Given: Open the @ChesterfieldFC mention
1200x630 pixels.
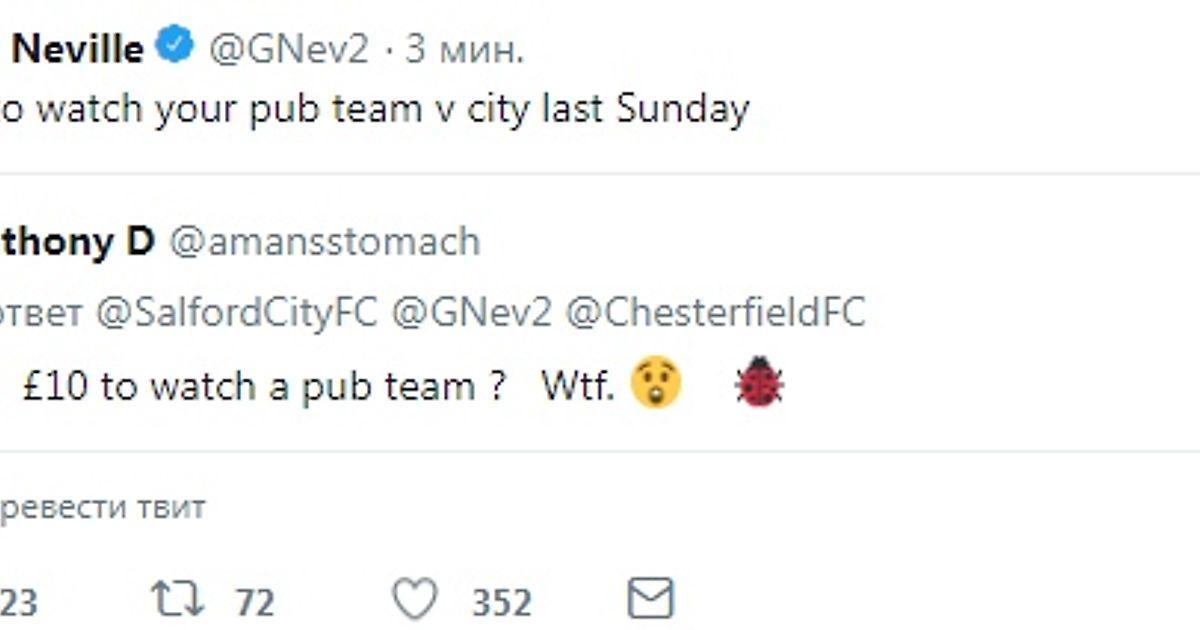Looking at the screenshot, I should tap(715, 313).
